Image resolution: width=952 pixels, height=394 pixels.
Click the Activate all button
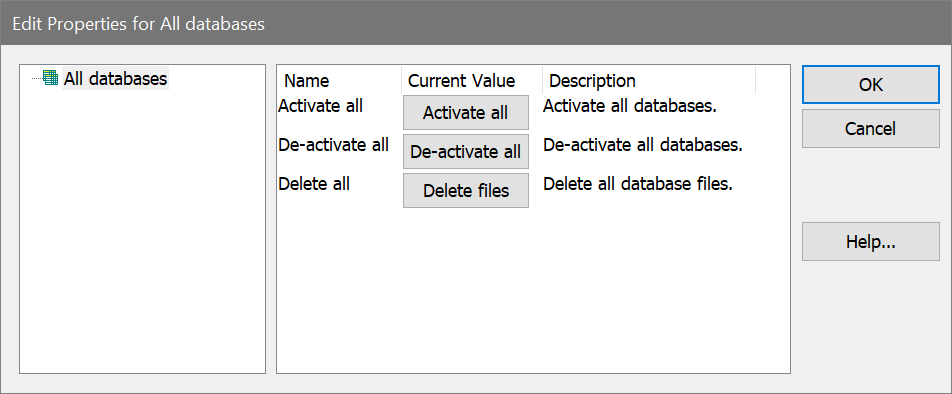pos(466,113)
